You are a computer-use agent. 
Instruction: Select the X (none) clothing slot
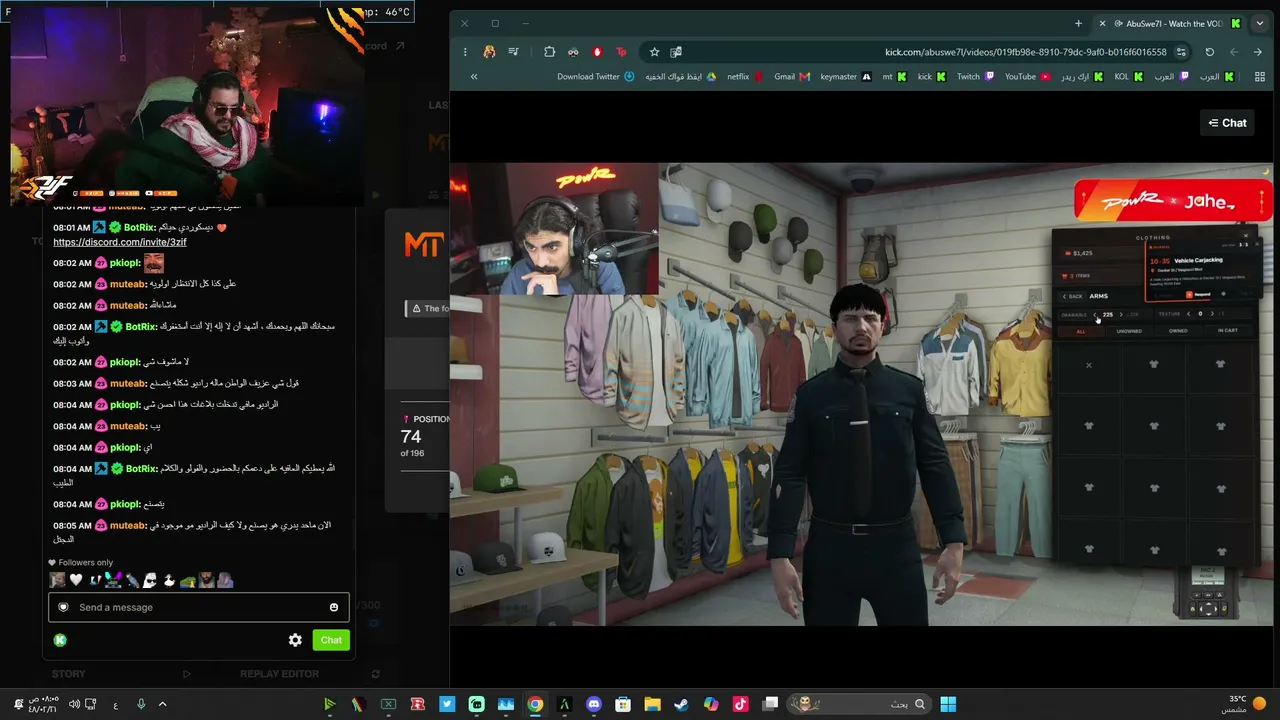coord(1089,365)
